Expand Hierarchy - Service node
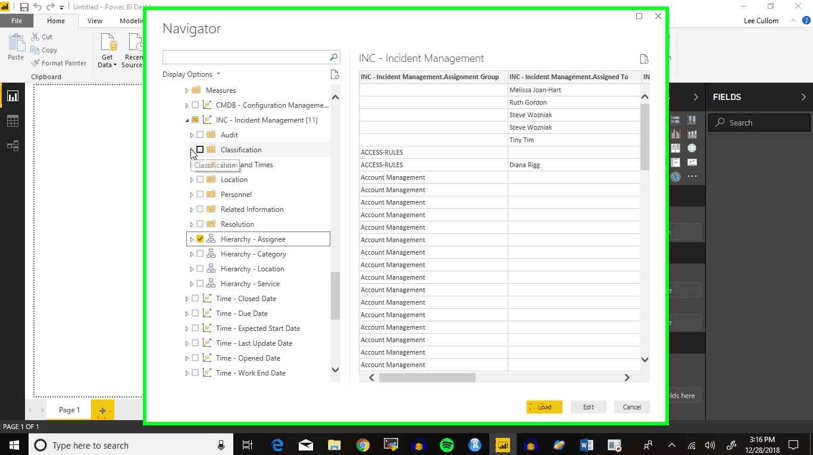The width and height of the screenshot is (813, 455). [191, 284]
